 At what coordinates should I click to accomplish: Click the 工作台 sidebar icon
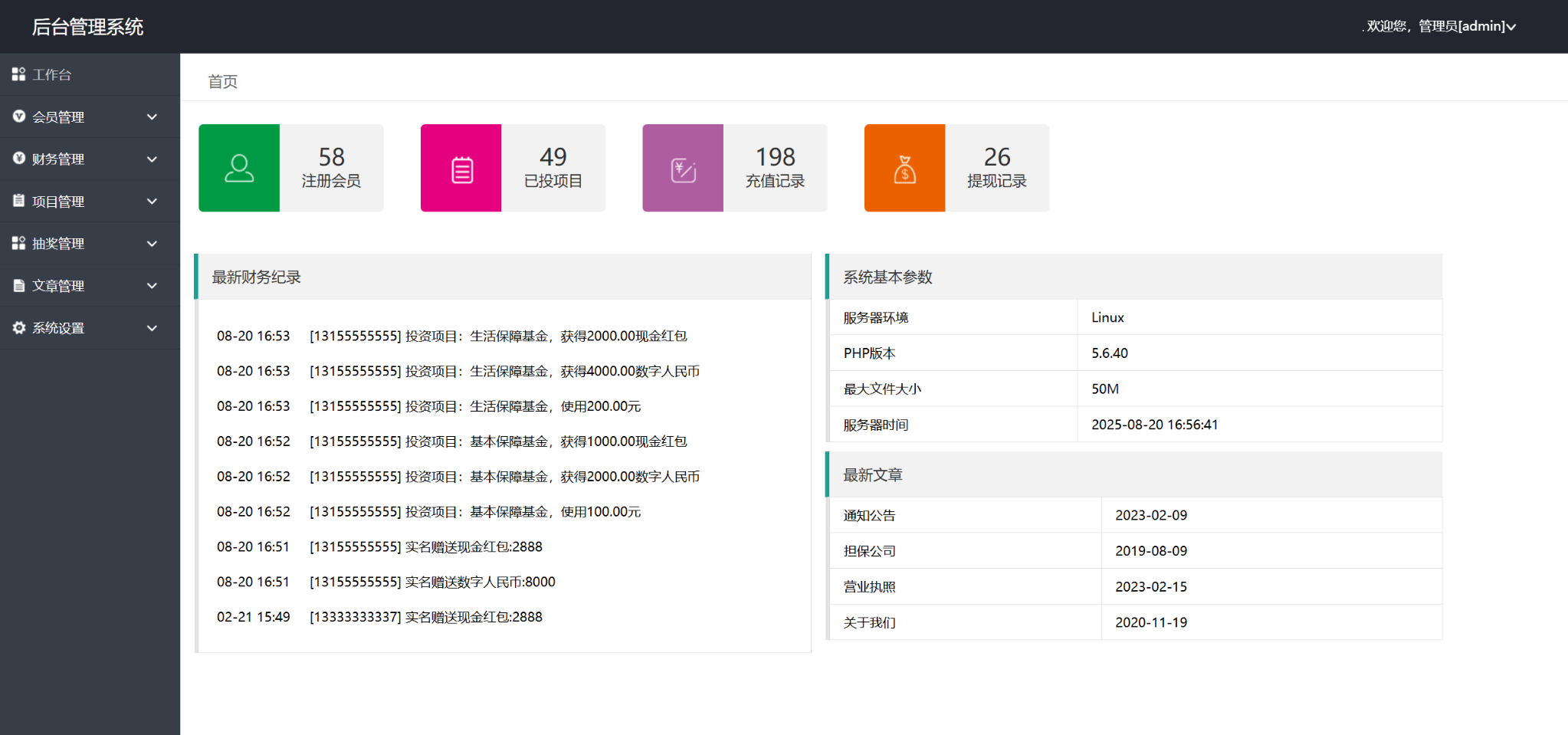pyautogui.click(x=19, y=74)
